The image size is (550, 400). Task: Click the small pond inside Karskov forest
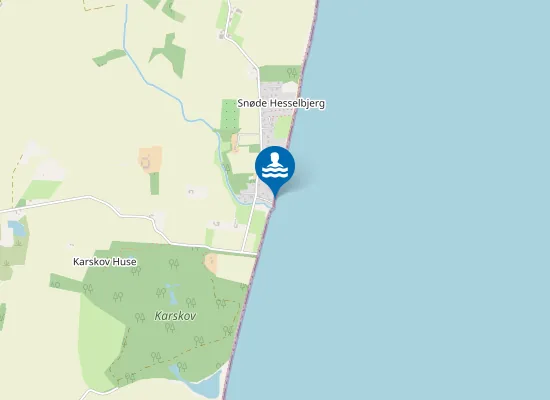[173, 296]
